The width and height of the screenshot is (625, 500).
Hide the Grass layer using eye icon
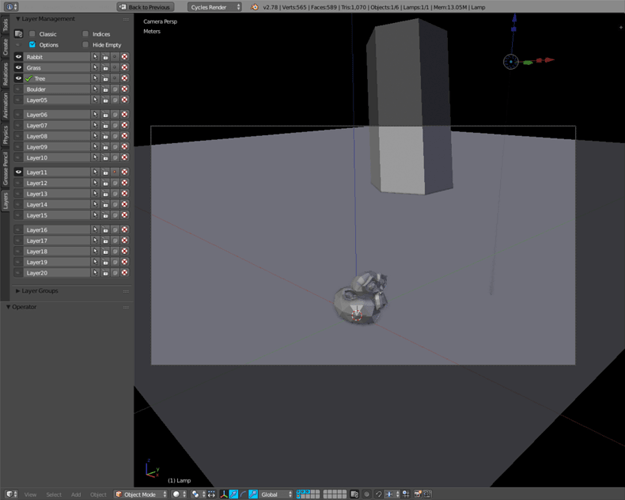click(19, 68)
